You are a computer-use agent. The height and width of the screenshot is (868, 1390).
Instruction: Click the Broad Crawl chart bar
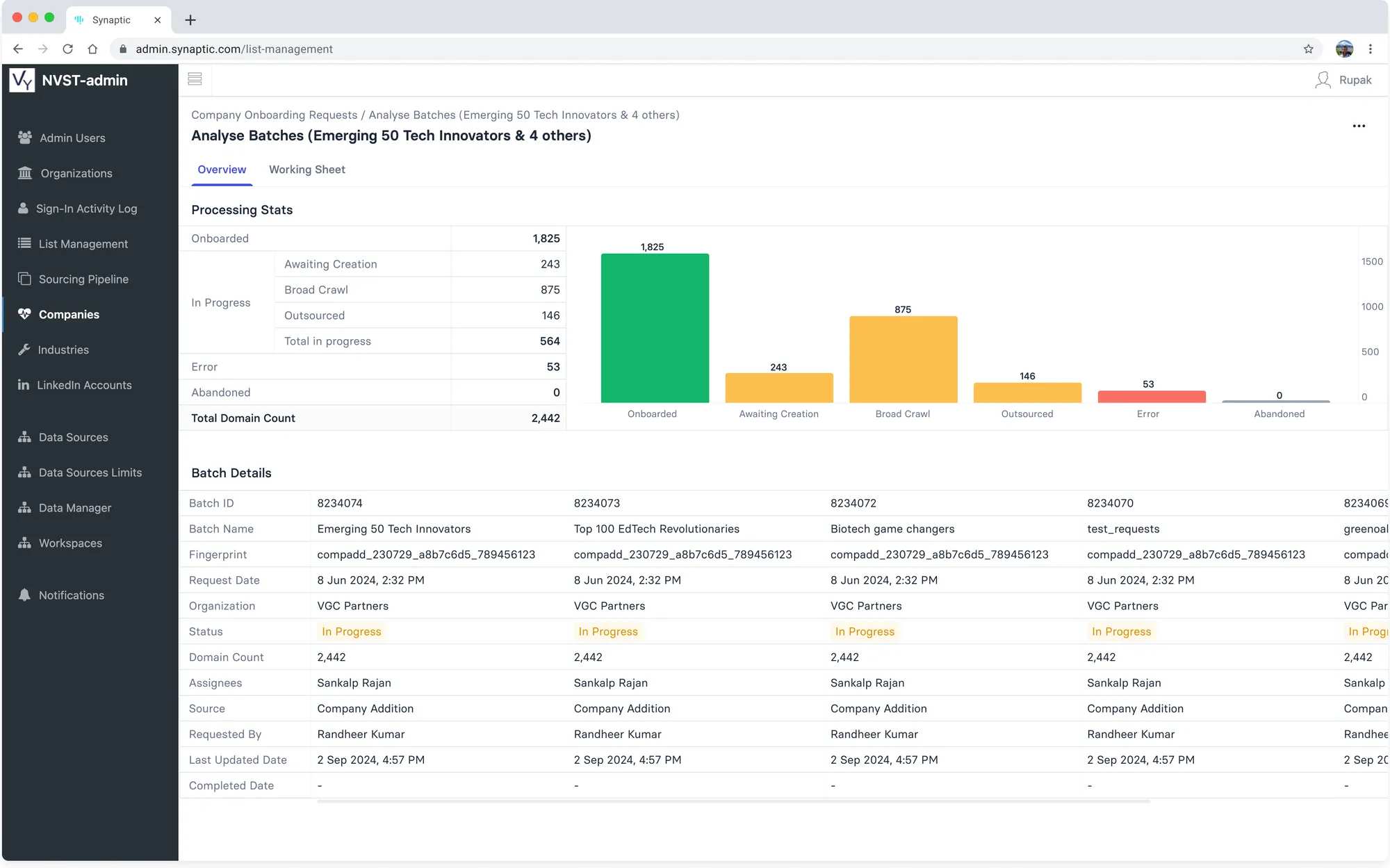903,359
